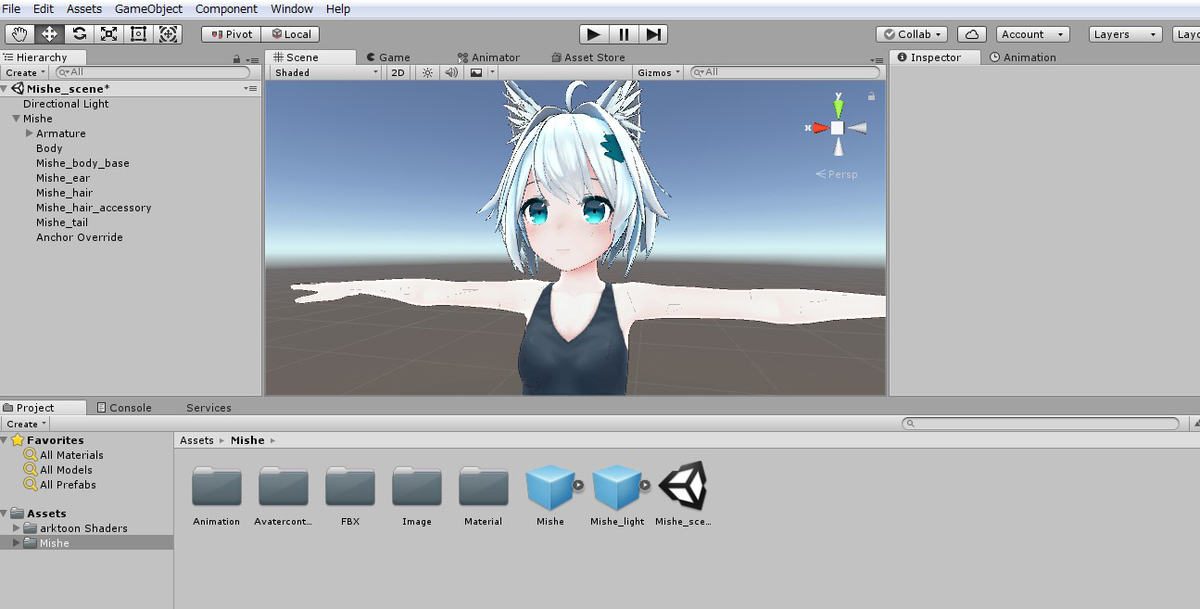This screenshot has height=609, width=1200.
Task: Mute scene audio in the Scene view
Action: pos(451,71)
